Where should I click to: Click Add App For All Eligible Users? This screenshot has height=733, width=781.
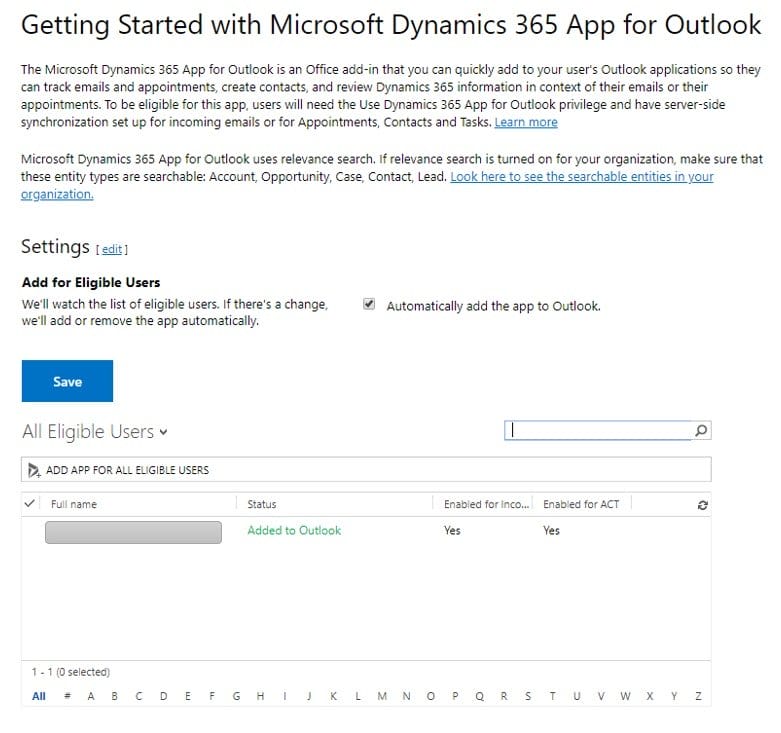click(x=127, y=470)
